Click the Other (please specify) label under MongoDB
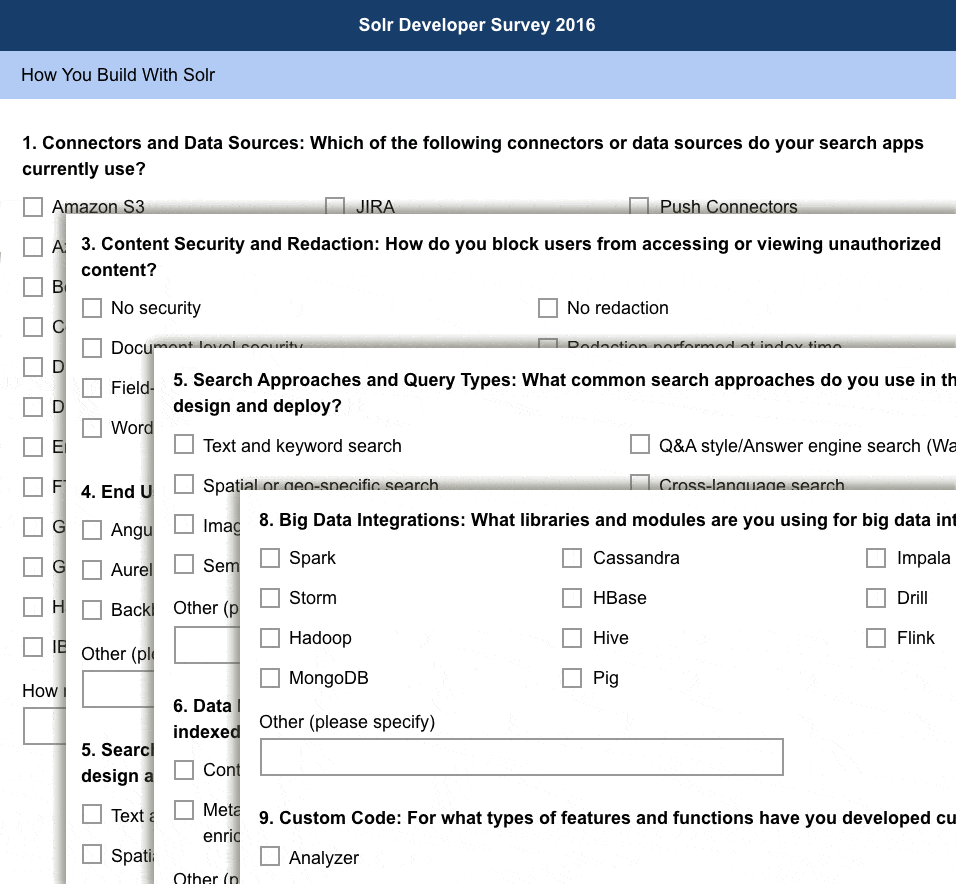Viewport: 956px width, 884px height. click(x=347, y=722)
